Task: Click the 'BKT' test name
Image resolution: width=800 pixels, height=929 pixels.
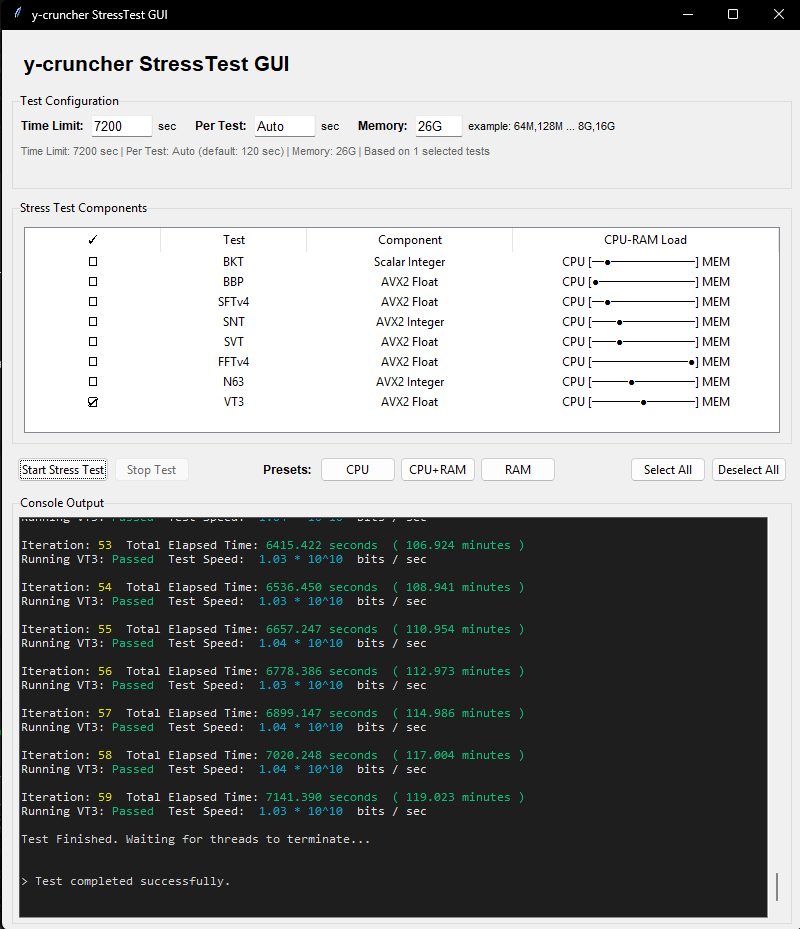Action: pos(233,261)
